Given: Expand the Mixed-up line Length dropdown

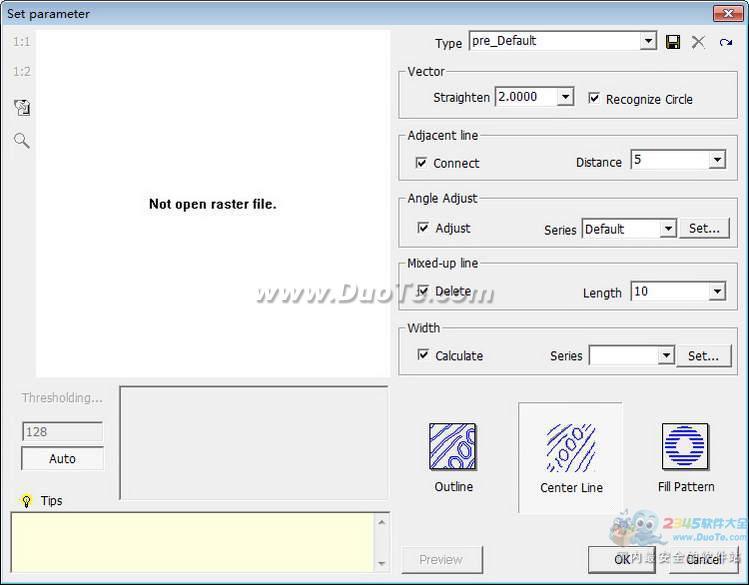Looking at the screenshot, I should 717,292.
